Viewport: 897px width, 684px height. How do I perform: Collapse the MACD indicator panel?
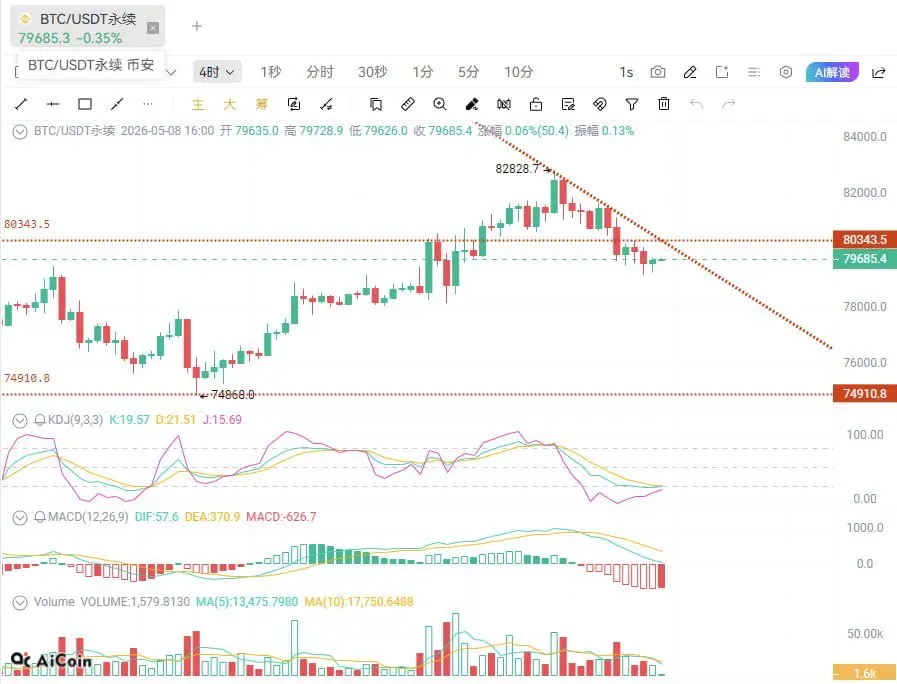(x=20, y=518)
